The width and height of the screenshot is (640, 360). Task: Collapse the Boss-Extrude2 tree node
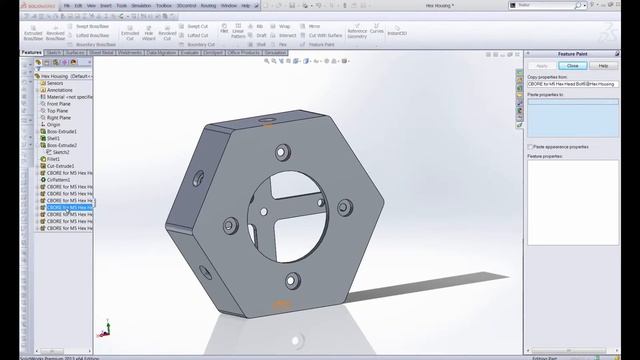point(37,145)
